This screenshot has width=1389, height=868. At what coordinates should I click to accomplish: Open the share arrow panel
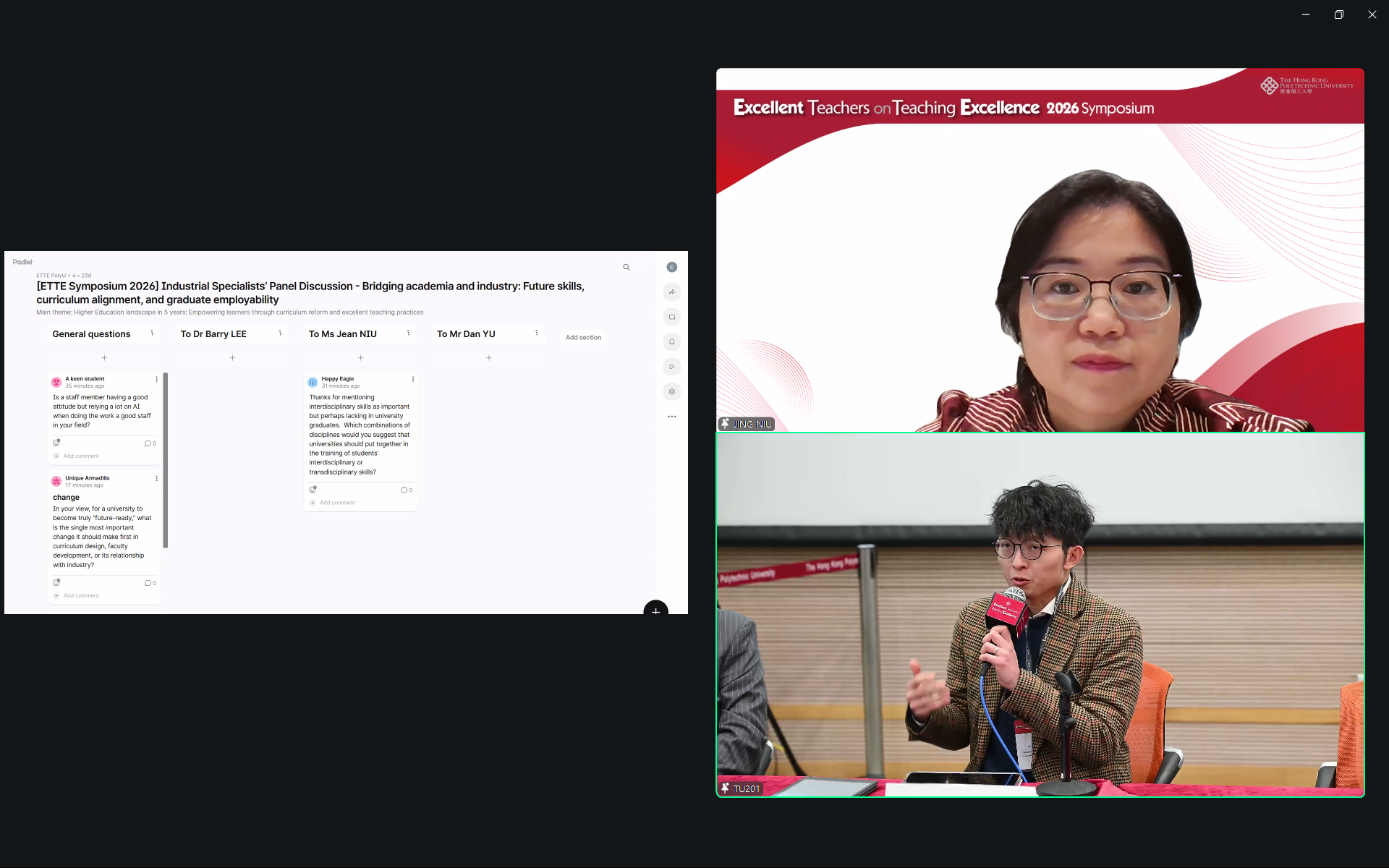pos(671,292)
